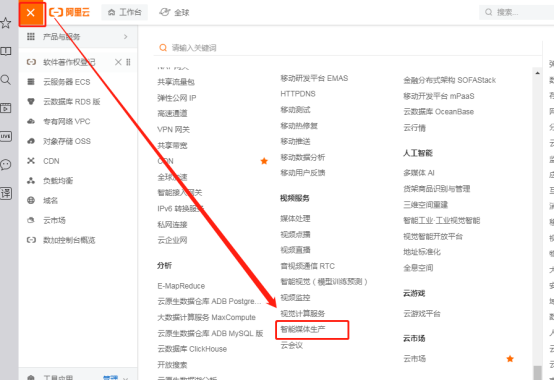554x381 pixels.
Task: Open 软件著作权登记 shortcut
Action: [x=69, y=62]
